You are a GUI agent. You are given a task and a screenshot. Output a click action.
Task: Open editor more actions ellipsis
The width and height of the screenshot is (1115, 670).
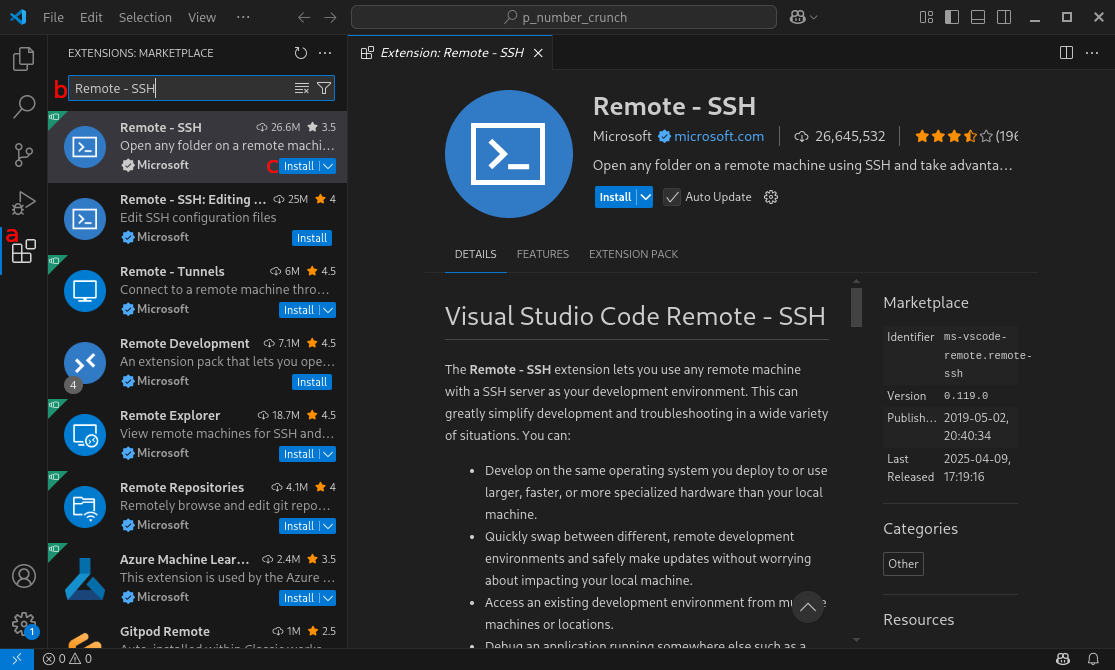tap(1092, 53)
